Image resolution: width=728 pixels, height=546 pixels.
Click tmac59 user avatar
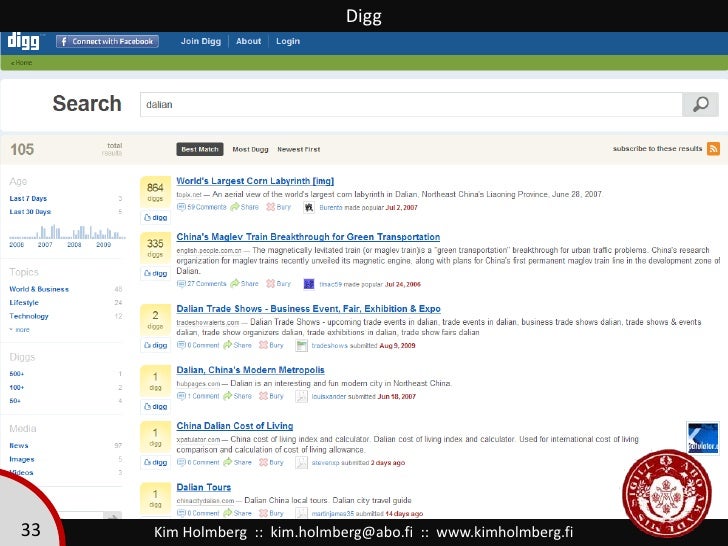[x=309, y=284]
